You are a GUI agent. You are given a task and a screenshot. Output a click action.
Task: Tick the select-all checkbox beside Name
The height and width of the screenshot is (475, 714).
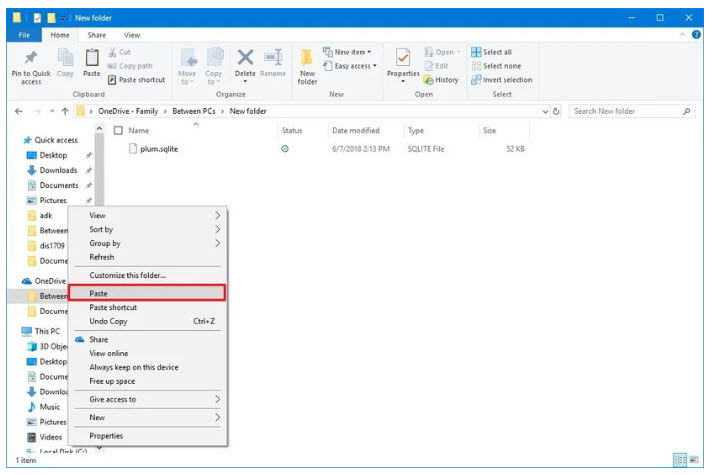coord(119,131)
